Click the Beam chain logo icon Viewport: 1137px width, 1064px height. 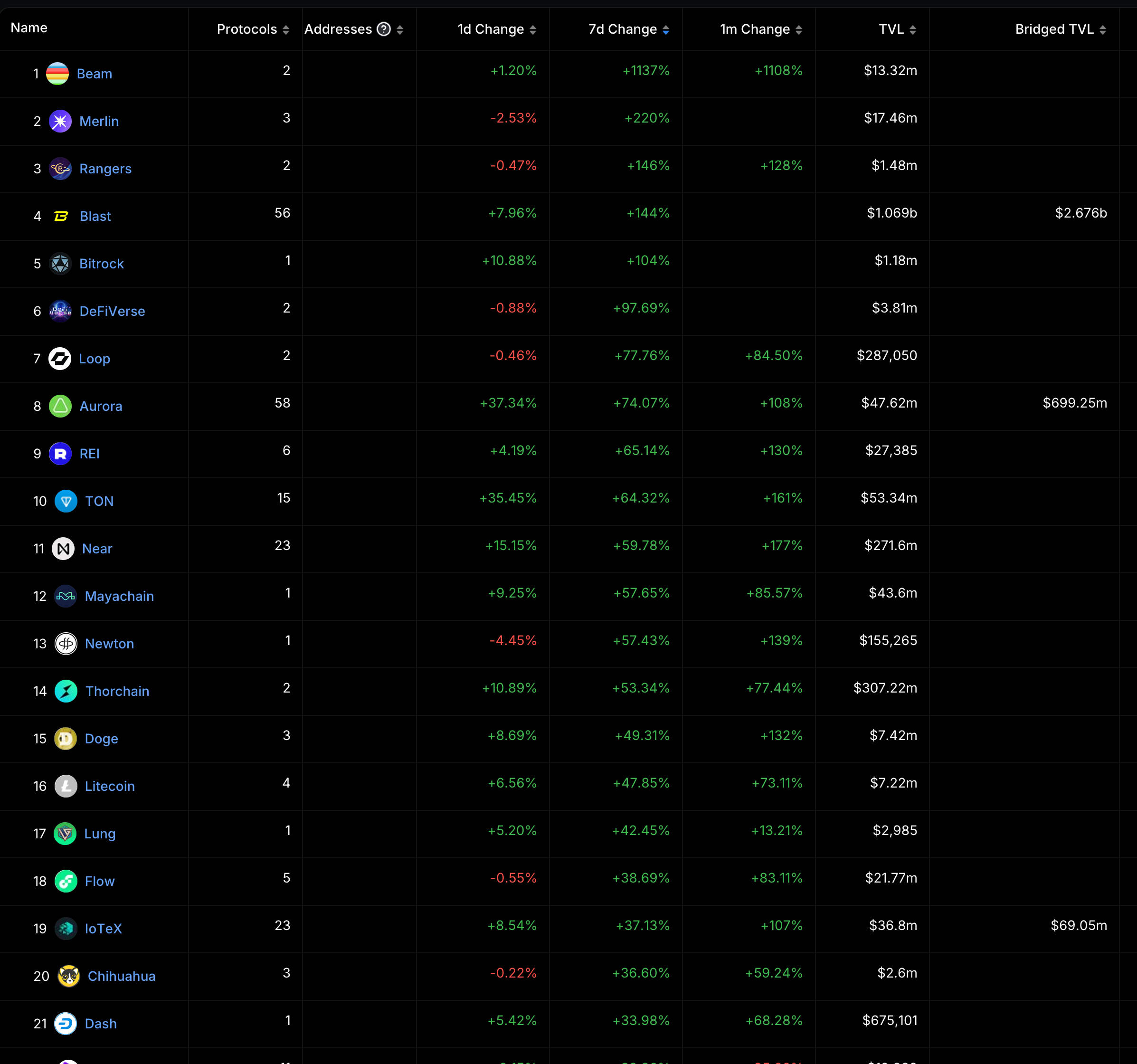(57, 74)
